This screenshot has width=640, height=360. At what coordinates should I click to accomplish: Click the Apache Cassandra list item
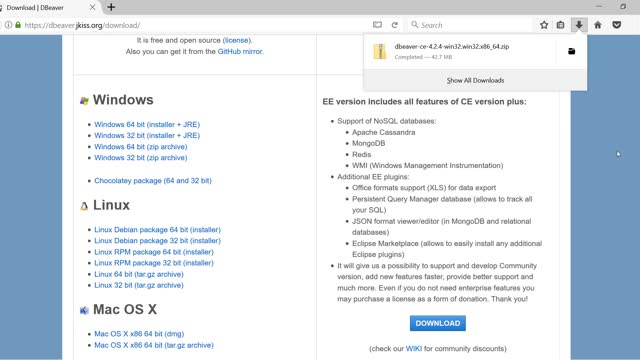coord(383,132)
